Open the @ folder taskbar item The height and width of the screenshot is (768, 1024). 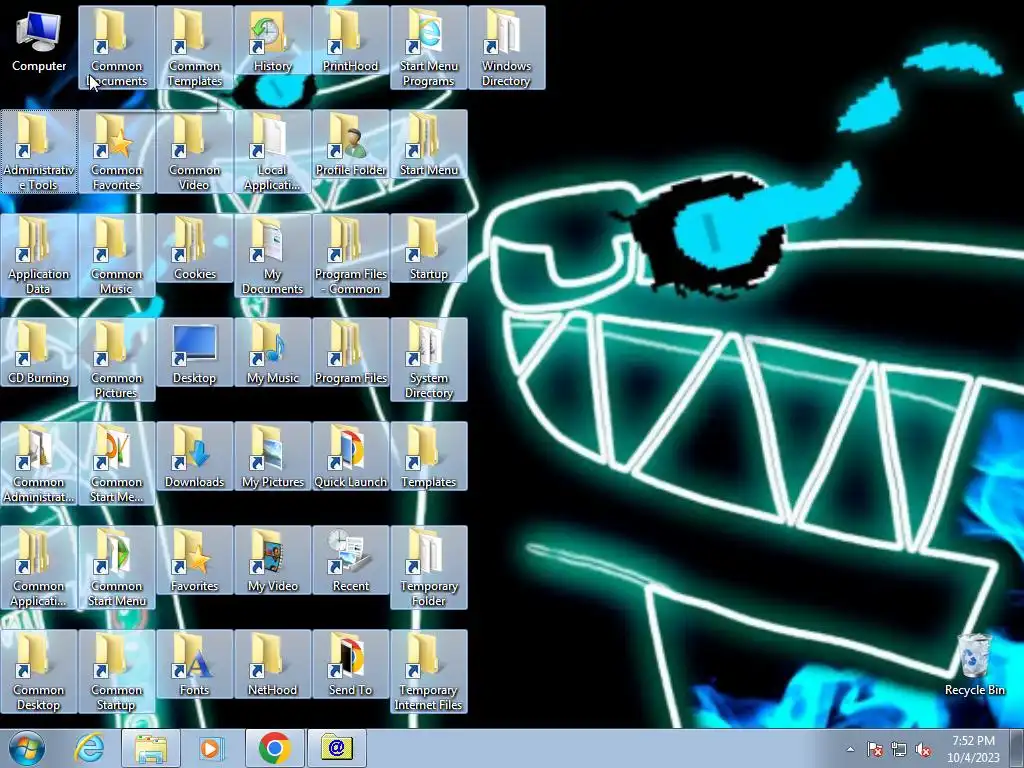[x=336, y=748]
